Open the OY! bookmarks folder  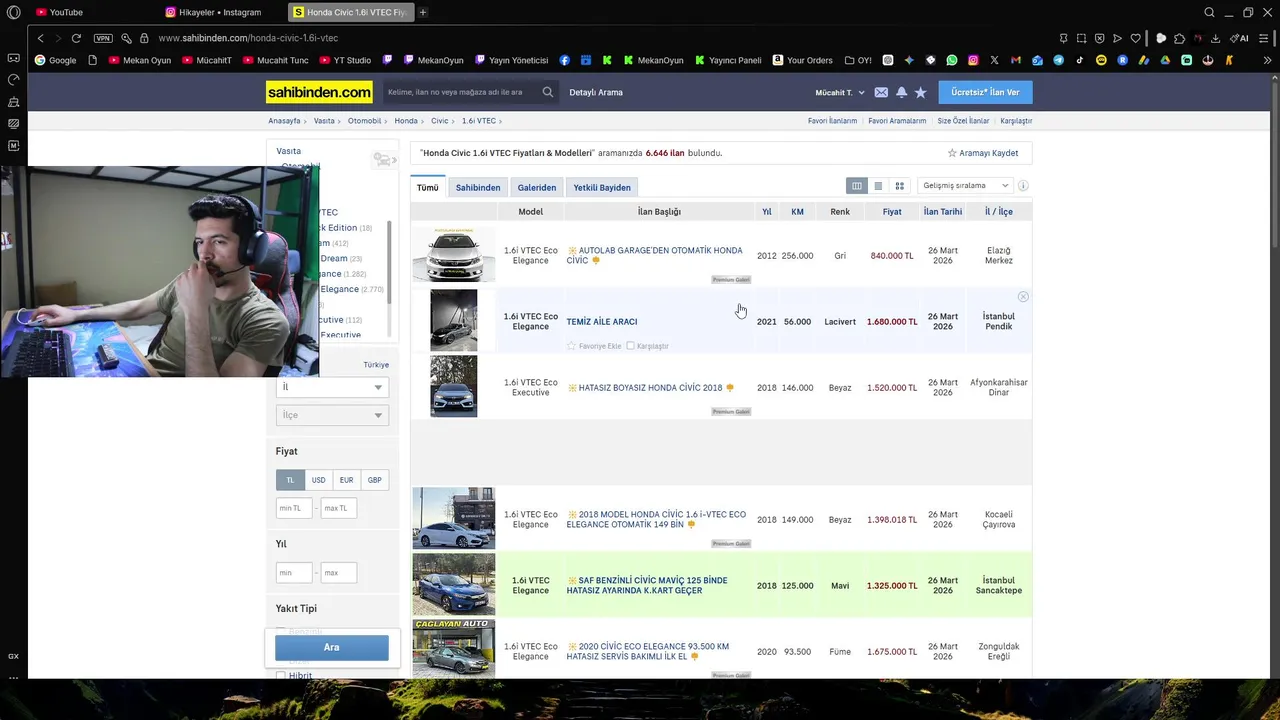click(858, 60)
